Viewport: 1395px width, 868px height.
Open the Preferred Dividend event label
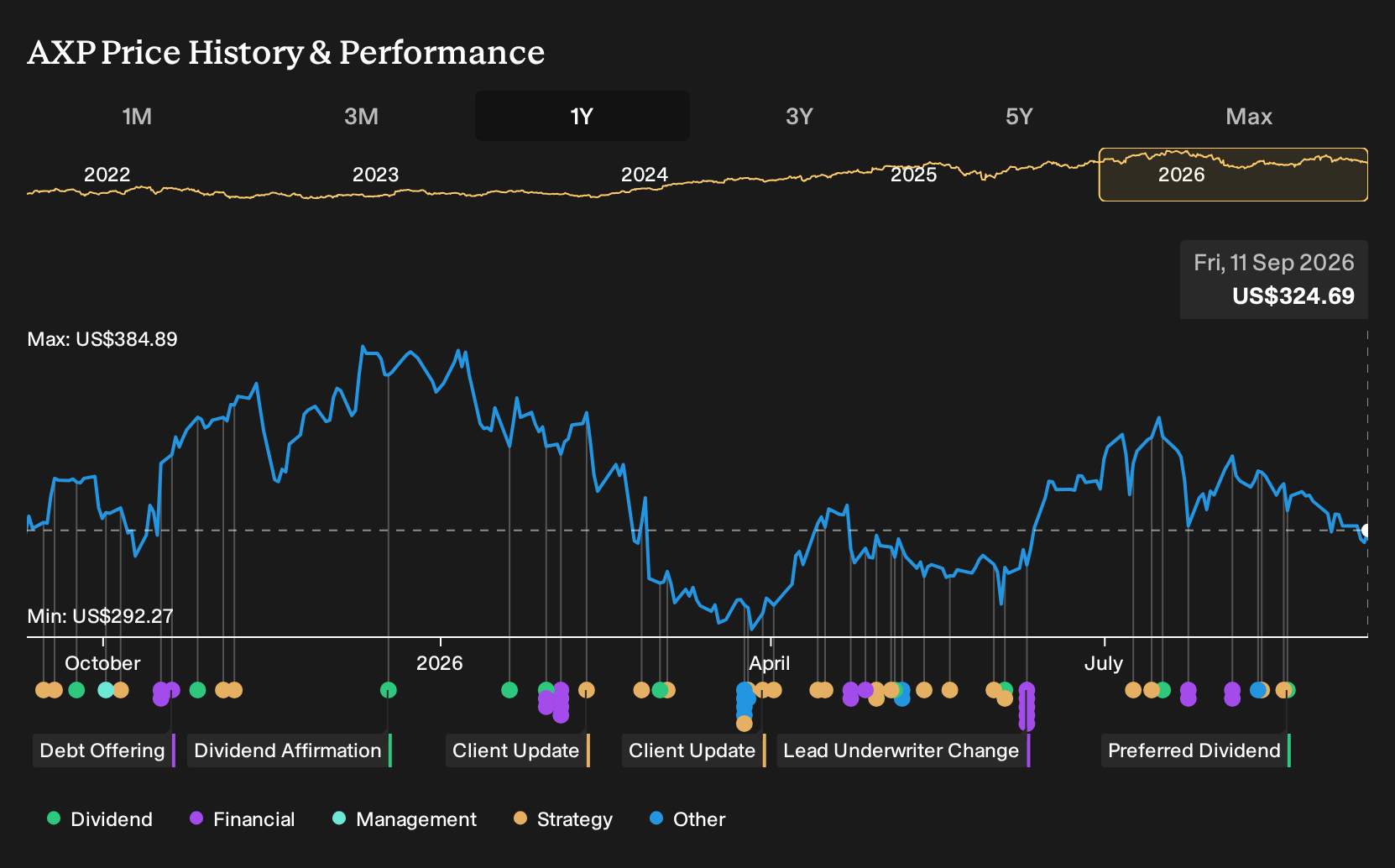[1196, 750]
